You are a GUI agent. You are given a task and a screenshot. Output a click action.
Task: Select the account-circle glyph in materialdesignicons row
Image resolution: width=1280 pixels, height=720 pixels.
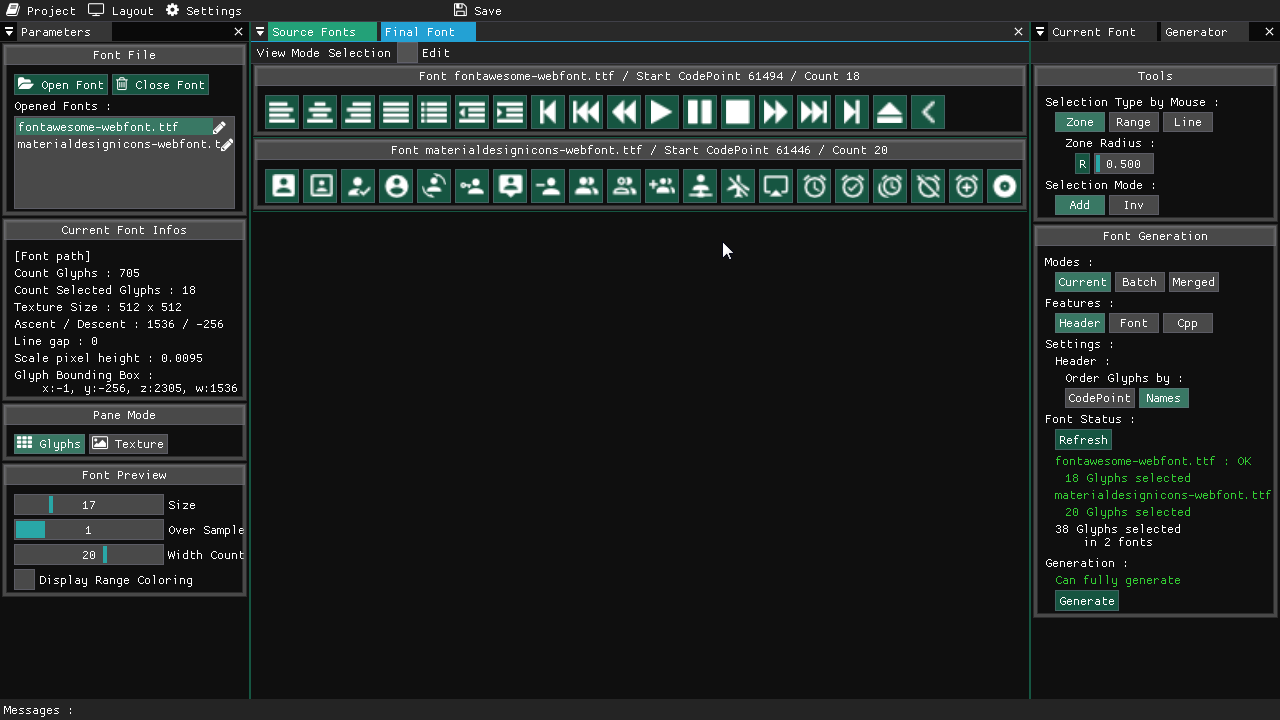(x=395, y=185)
